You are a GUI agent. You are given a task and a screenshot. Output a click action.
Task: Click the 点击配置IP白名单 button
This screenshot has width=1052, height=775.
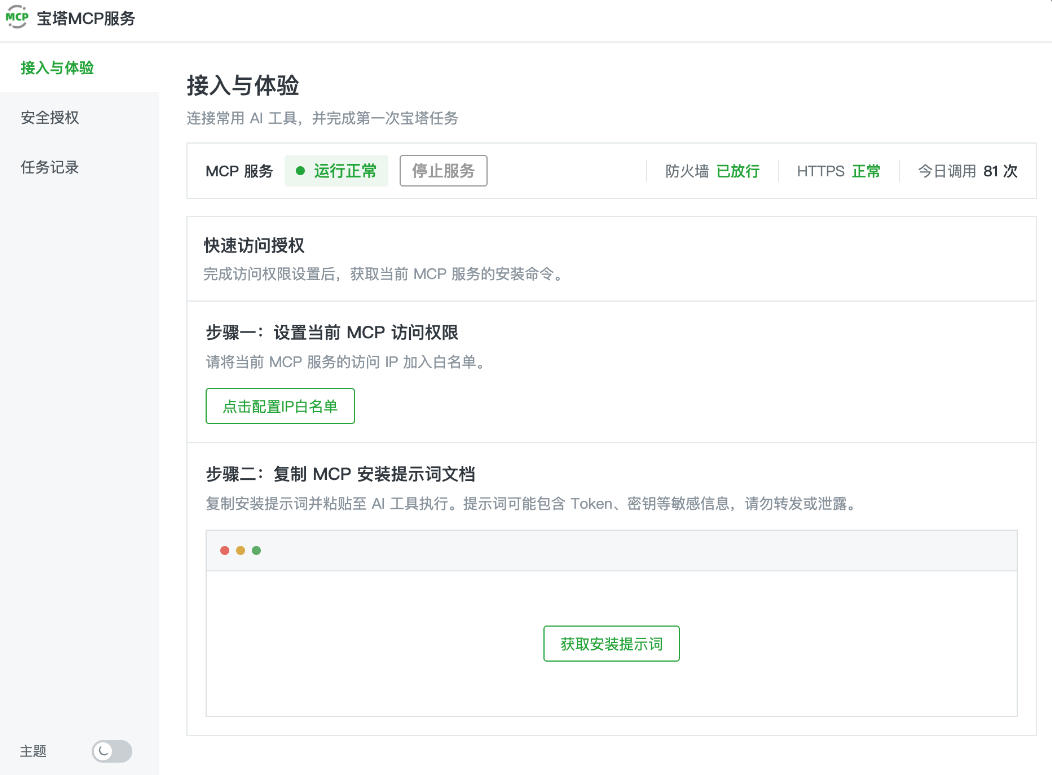pos(280,406)
